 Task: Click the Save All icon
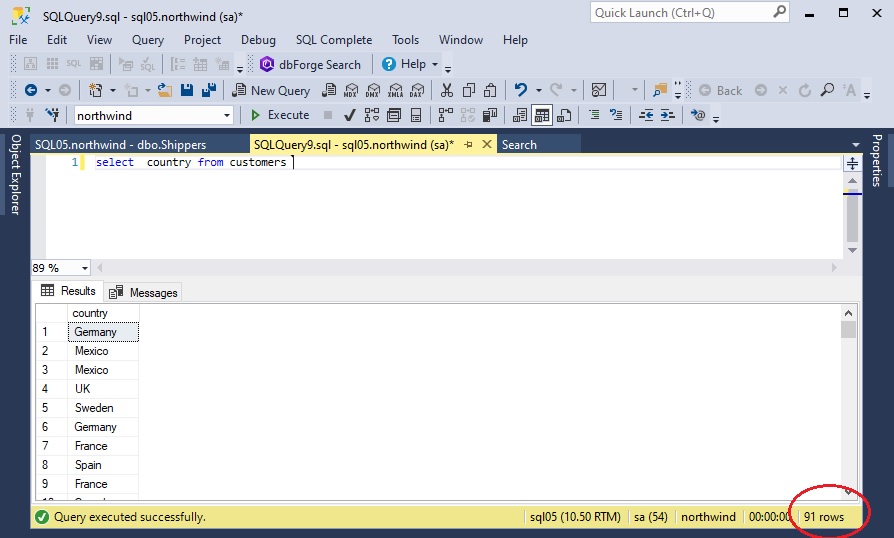(209, 90)
